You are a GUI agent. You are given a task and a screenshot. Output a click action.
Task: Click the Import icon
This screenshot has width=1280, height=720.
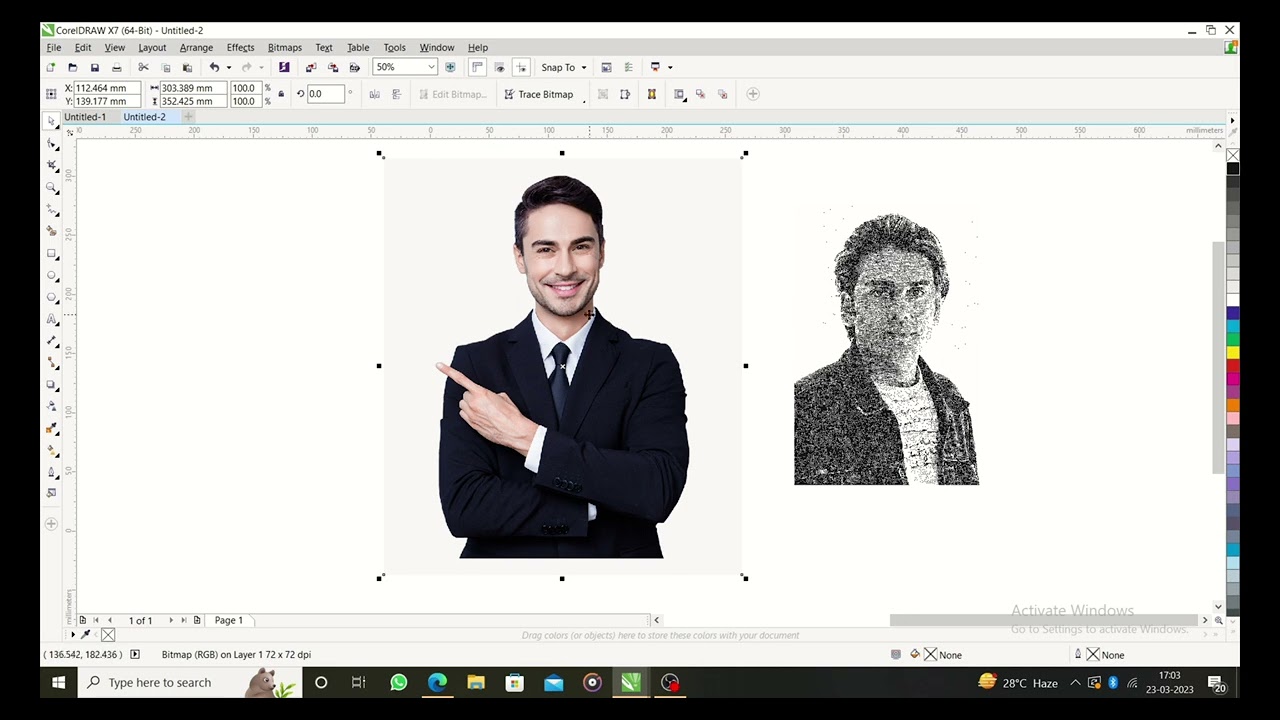311,67
